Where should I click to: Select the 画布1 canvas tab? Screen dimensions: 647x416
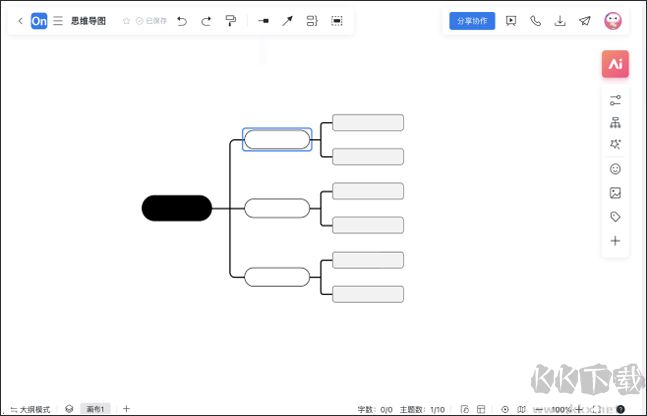96,409
